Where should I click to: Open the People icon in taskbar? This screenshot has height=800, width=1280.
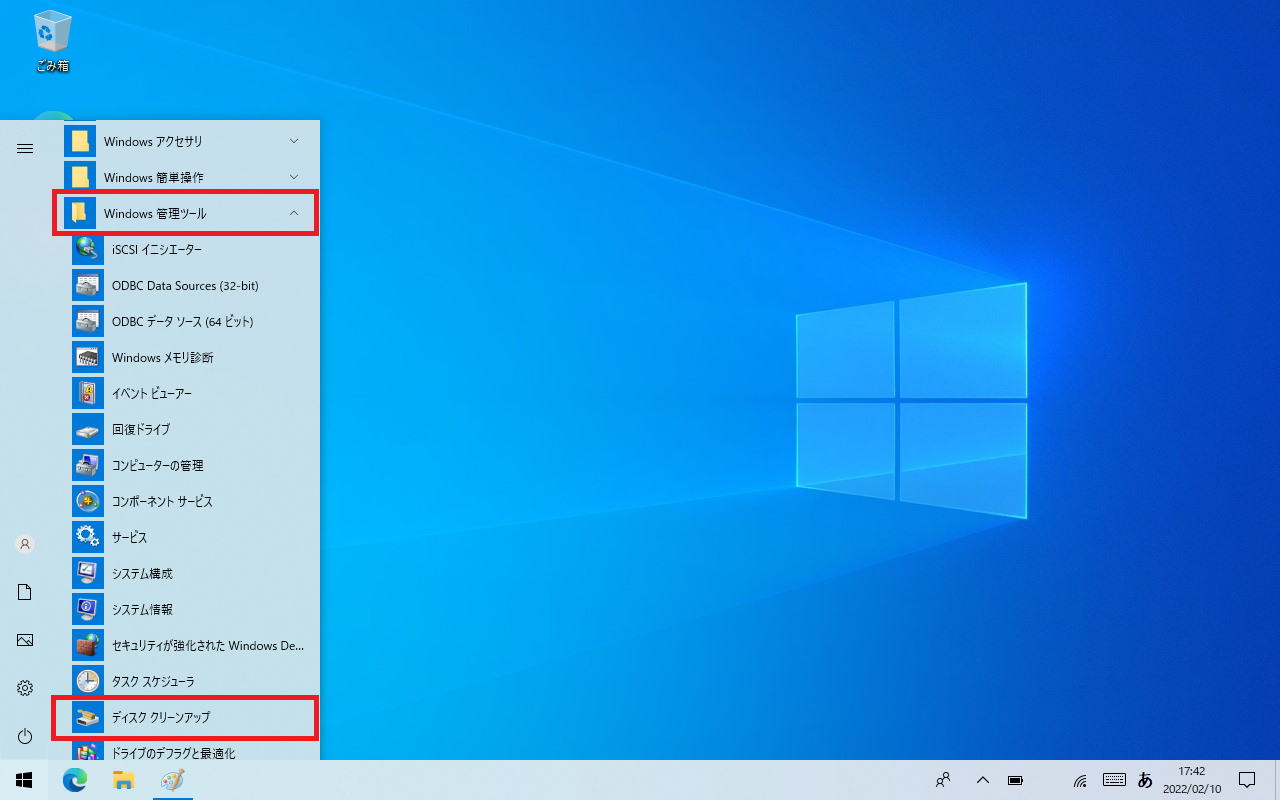943,780
